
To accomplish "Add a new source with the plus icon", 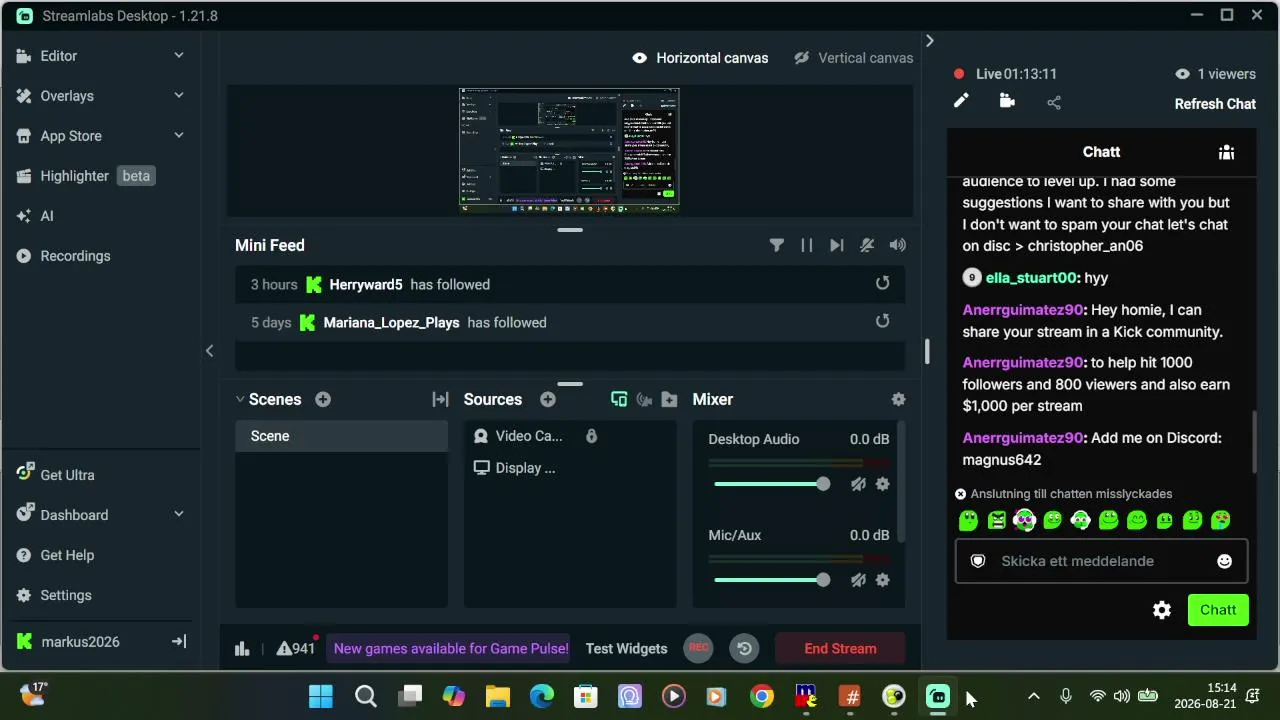I will (x=548, y=399).
